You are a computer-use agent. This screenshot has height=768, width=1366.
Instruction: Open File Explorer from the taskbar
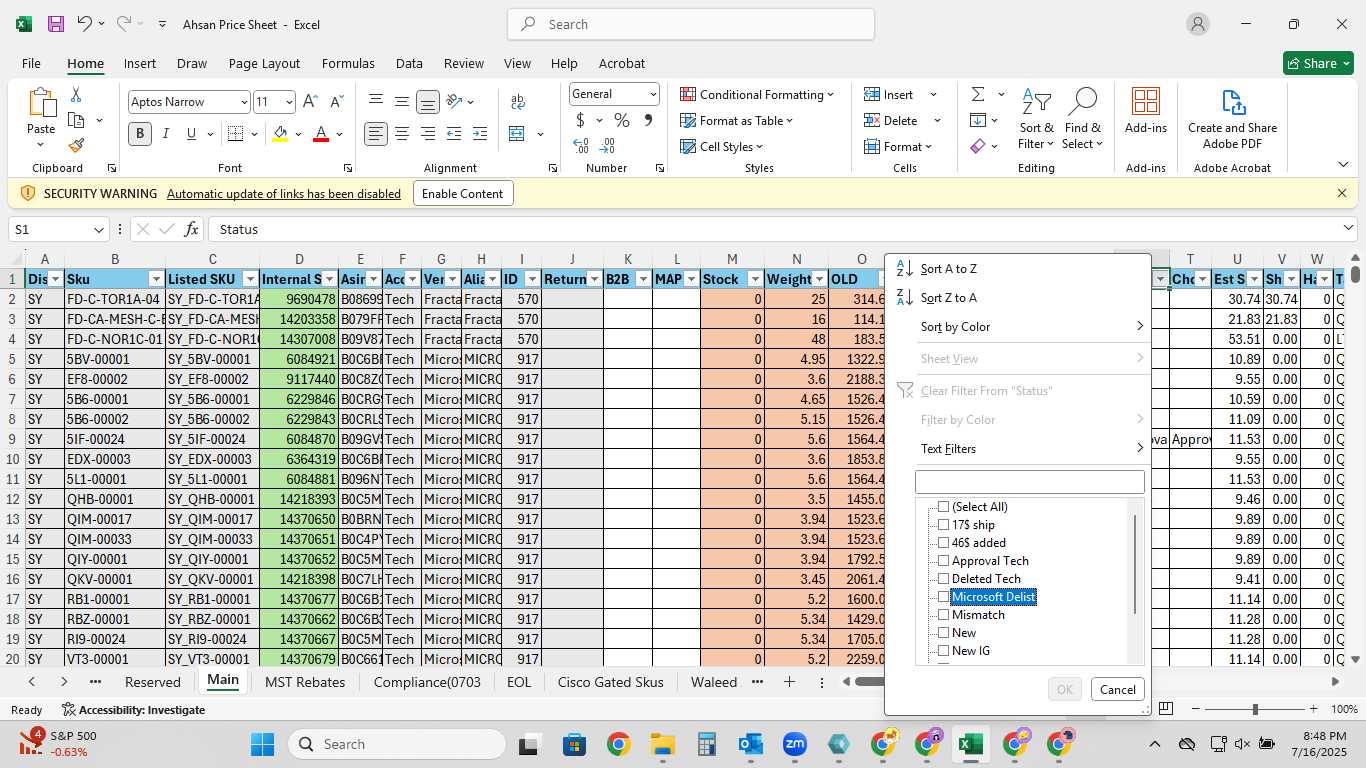coord(662,744)
